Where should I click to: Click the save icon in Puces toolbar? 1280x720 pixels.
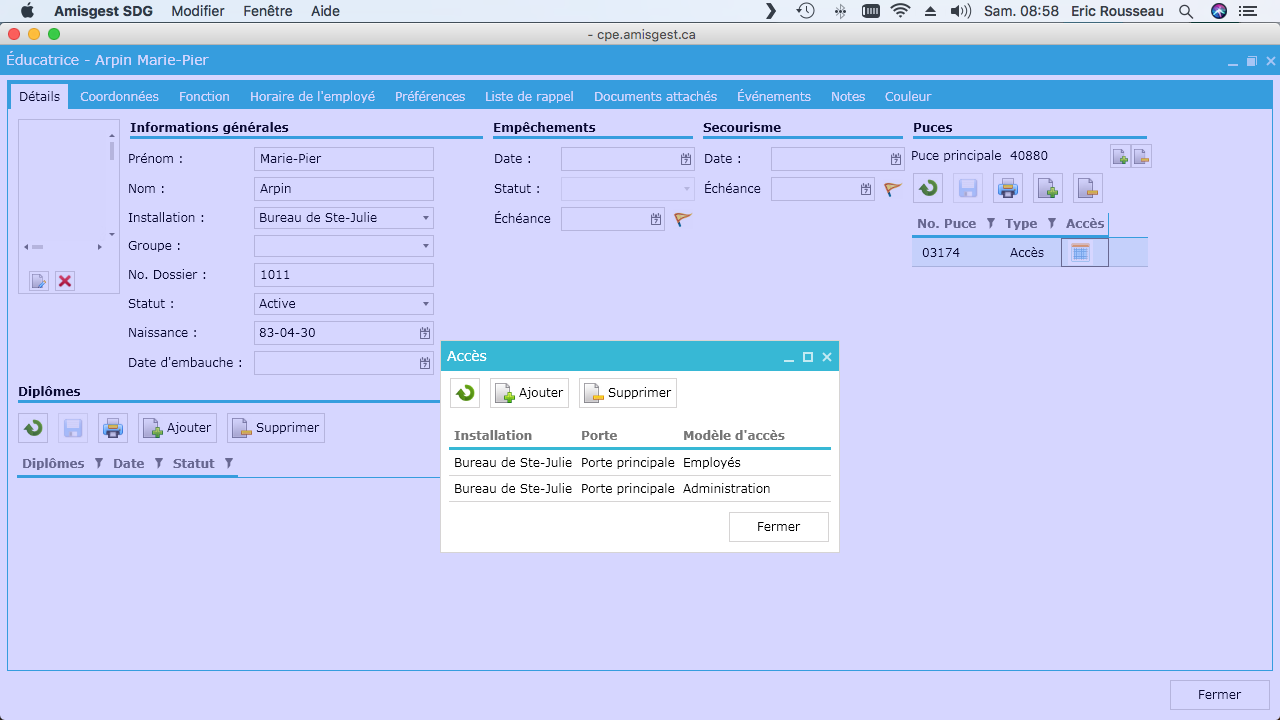click(x=968, y=188)
